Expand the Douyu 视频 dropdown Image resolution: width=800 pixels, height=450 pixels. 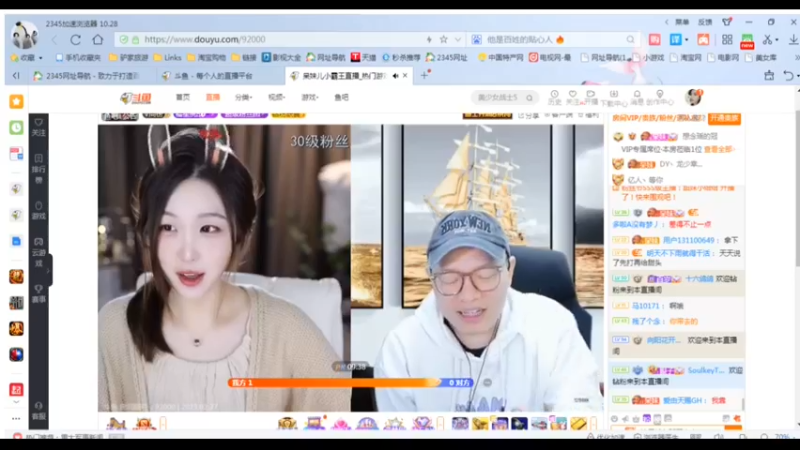pos(277,97)
